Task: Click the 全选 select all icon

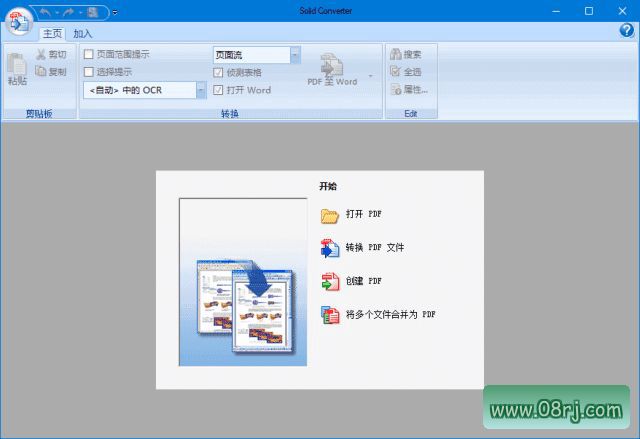Action: (396, 71)
